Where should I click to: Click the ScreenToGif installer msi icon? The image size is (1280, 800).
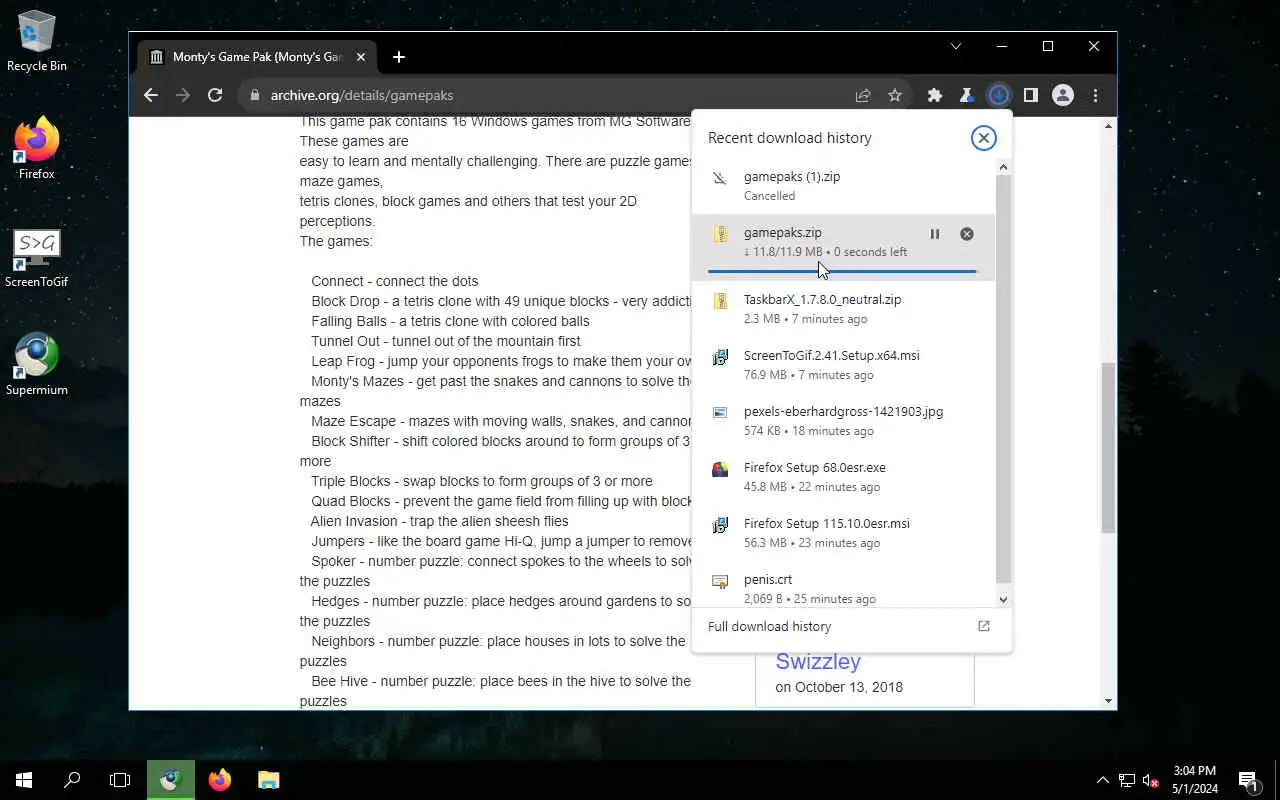click(720, 357)
